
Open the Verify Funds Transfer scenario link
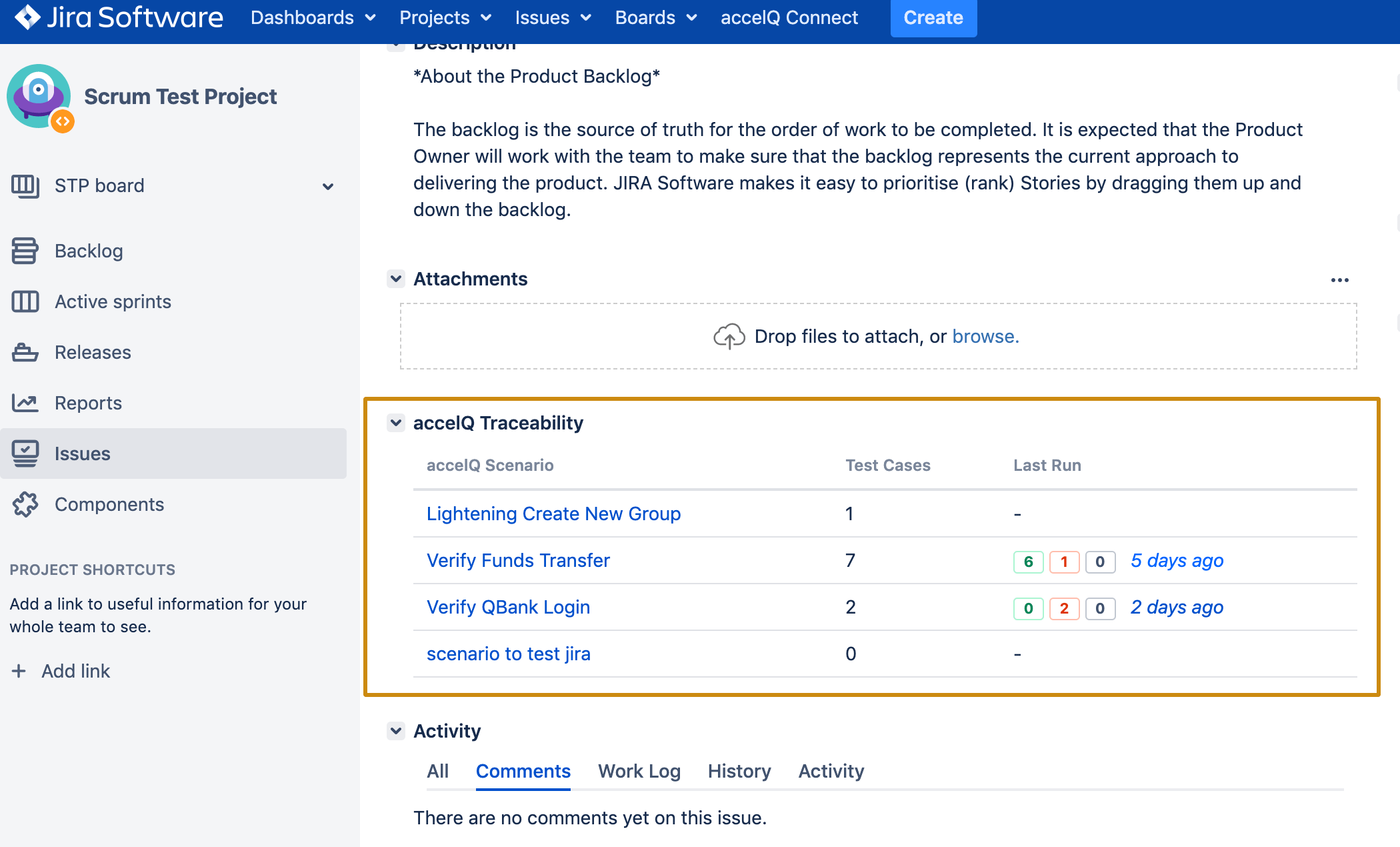click(x=519, y=560)
